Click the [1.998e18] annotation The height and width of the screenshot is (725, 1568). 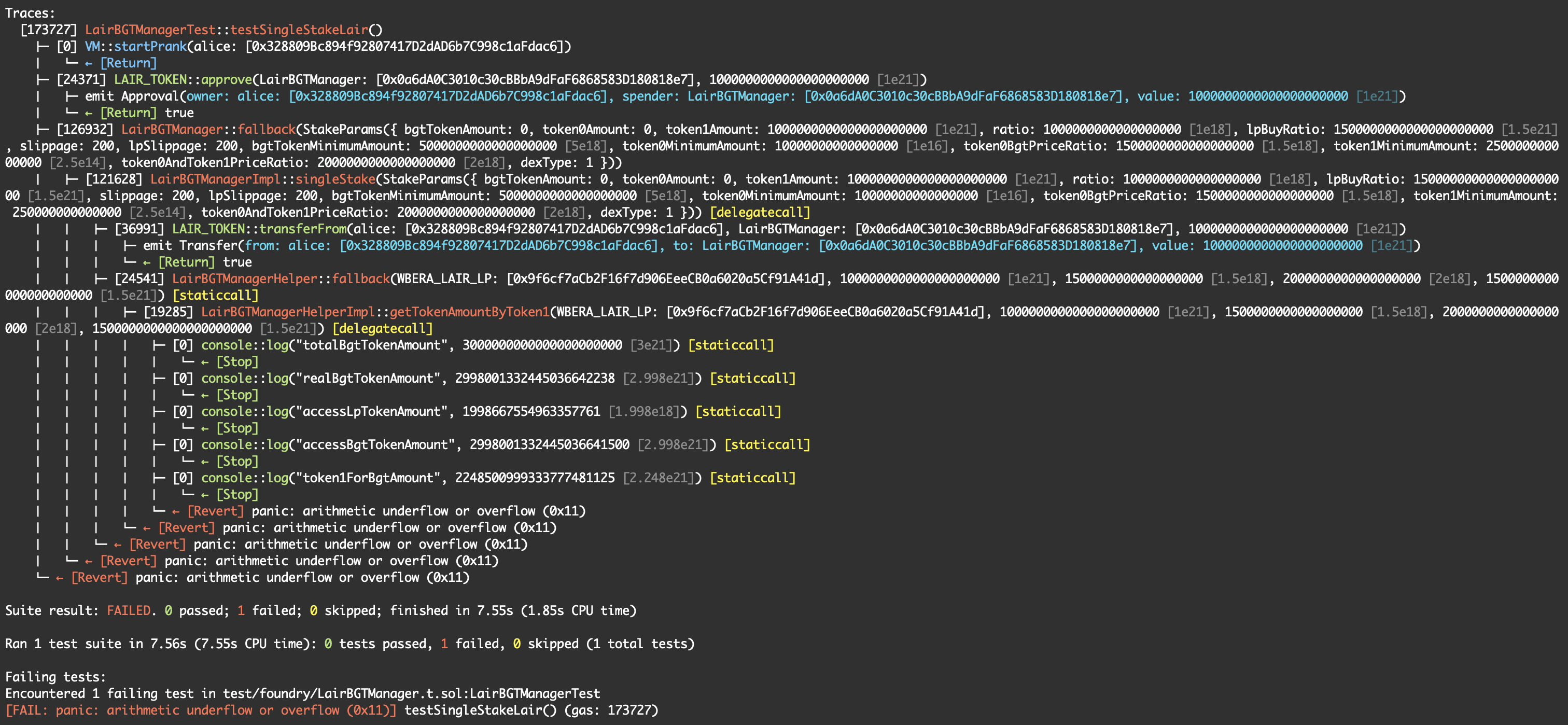tap(645, 411)
